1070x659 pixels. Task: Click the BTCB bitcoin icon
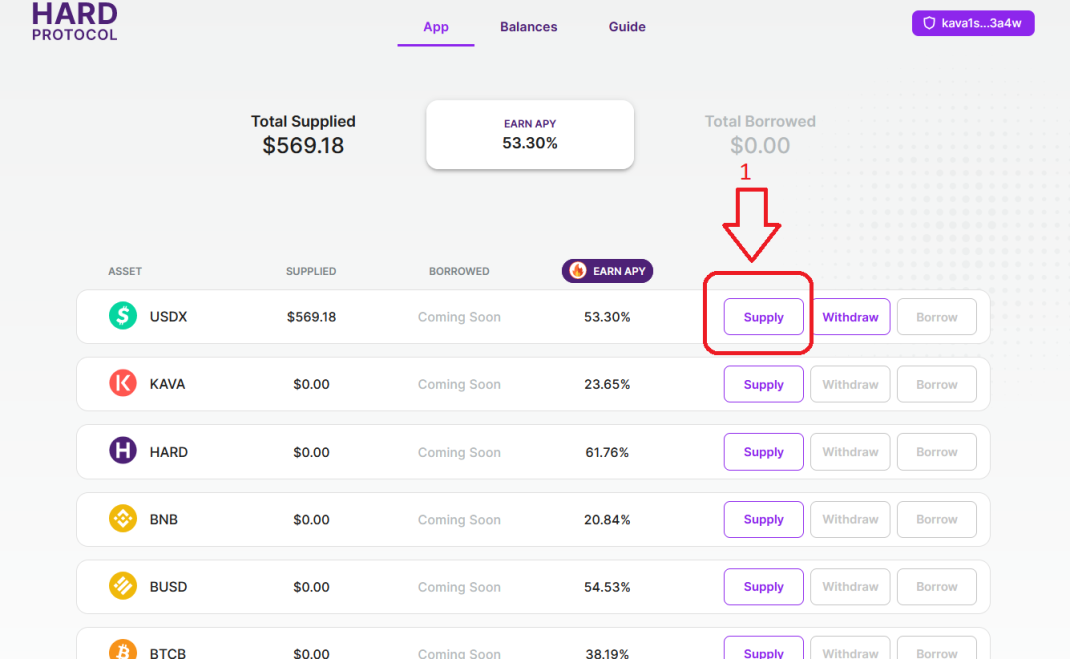(123, 649)
